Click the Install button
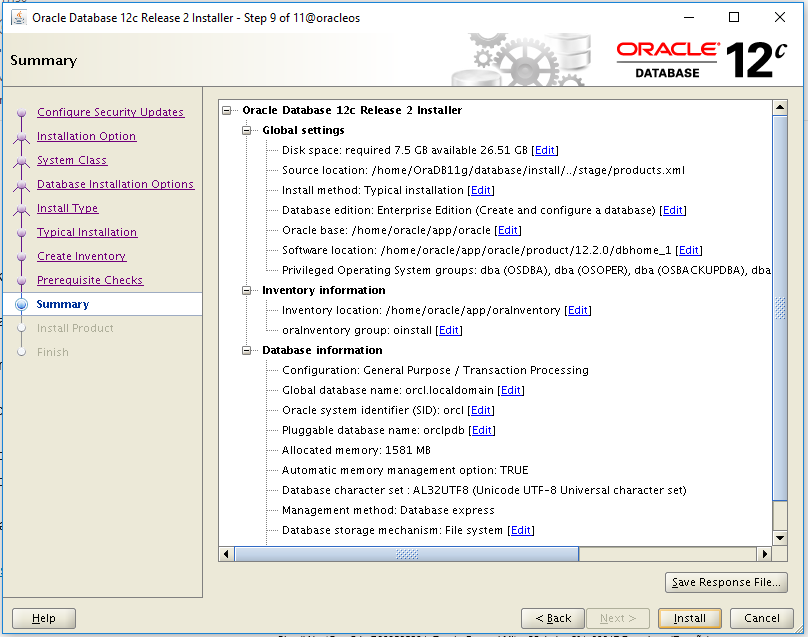 point(689,618)
